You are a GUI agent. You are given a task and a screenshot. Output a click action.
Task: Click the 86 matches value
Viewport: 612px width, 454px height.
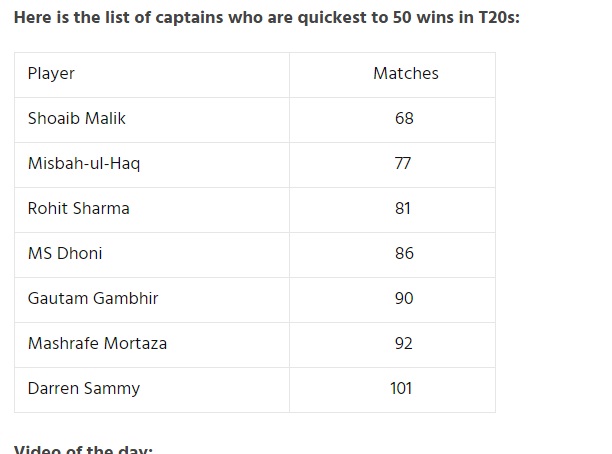tap(404, 253)
